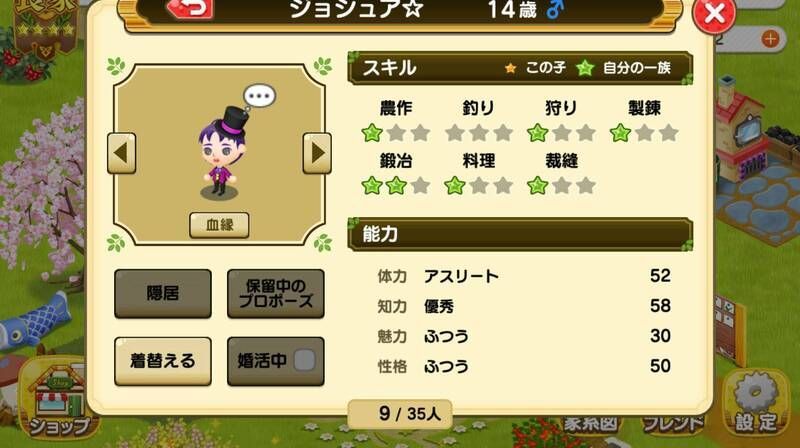Screen dimensions: 800x448
Task: Tap the first green star under 農作
Action: tap(372, 133)
